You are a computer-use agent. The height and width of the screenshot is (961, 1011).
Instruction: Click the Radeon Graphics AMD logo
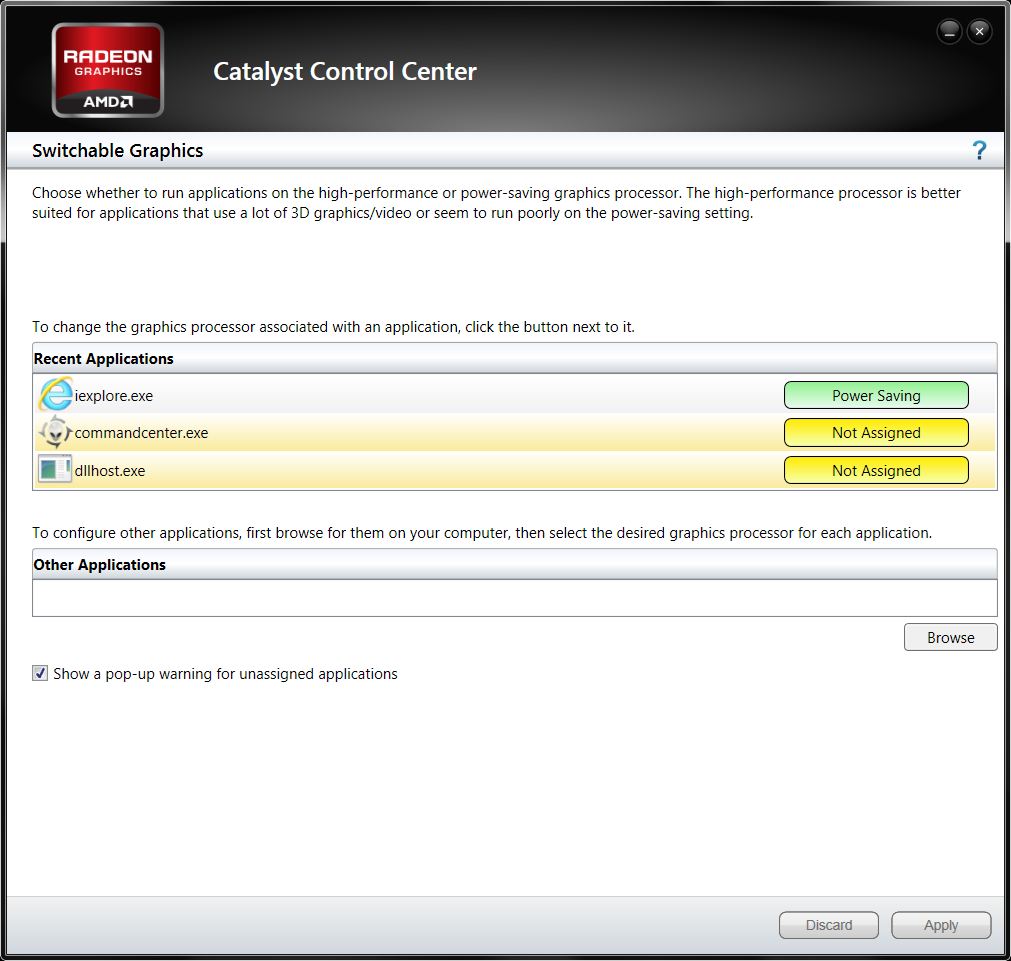coord(107,69)
